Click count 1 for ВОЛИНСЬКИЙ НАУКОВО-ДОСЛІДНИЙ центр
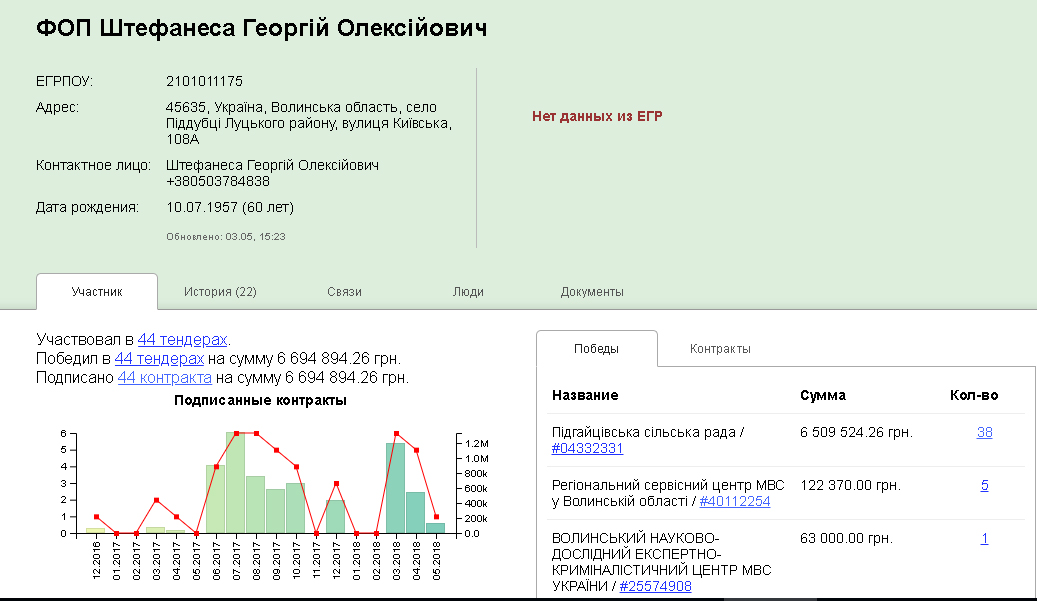This screenshot has width=1037, height=601. [x=984, y=539]
